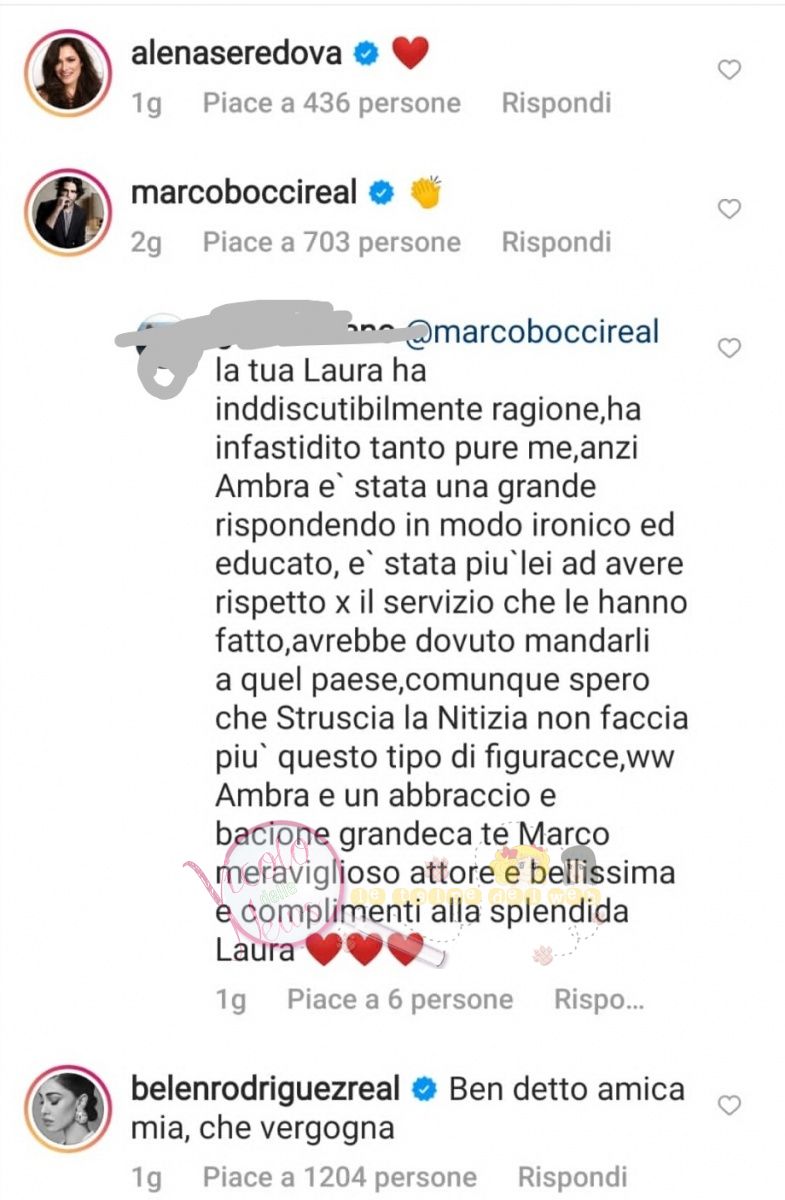Click marcoboccireal's verified badge

381,193
